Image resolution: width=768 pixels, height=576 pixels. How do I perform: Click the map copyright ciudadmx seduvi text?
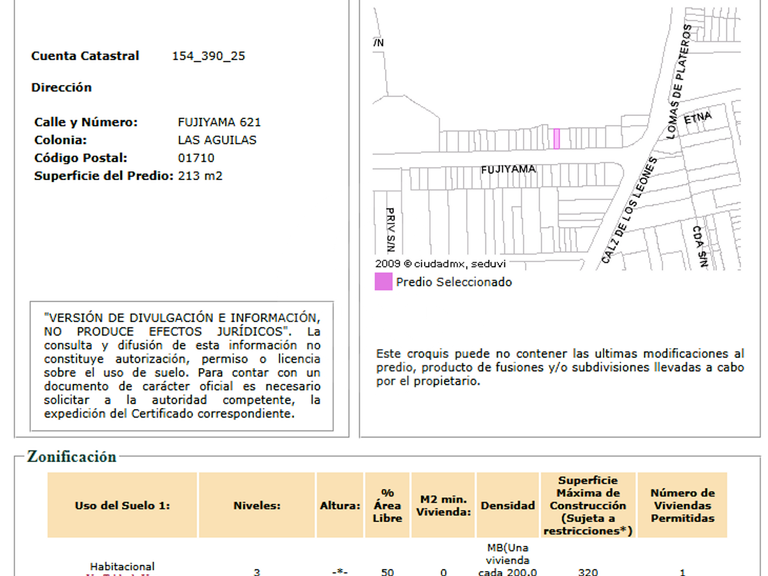(x=440, y=264)
